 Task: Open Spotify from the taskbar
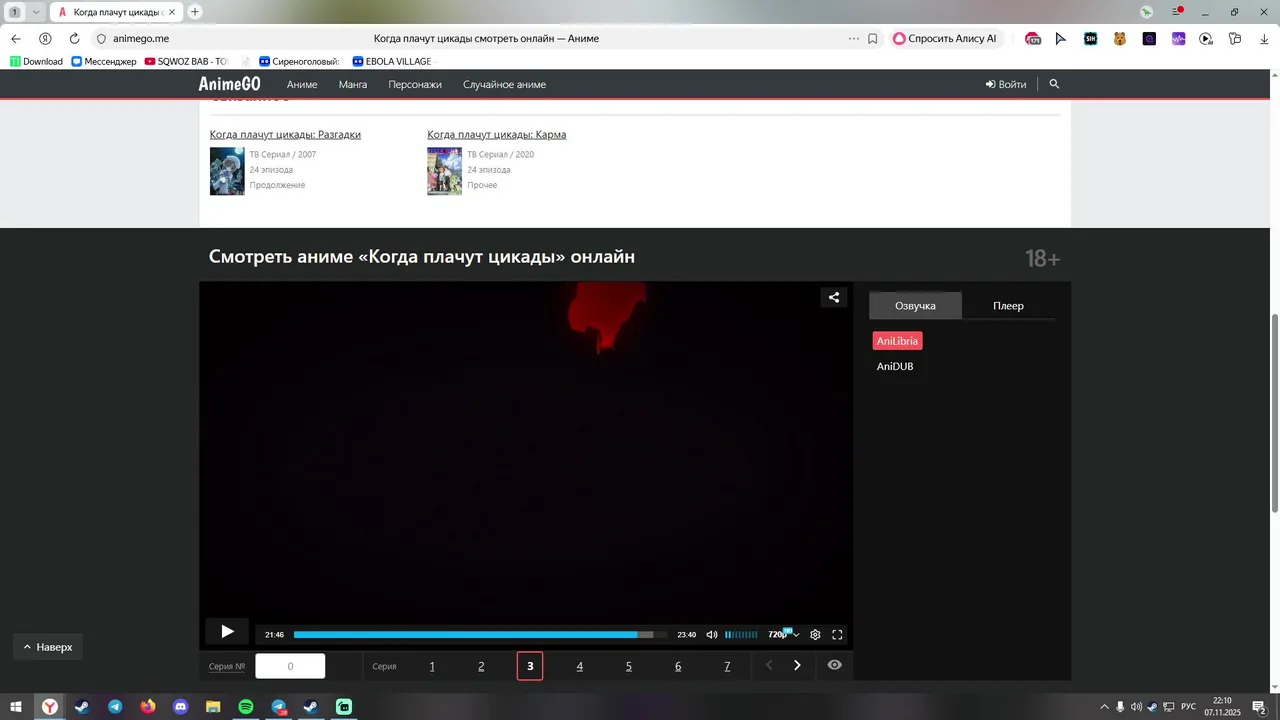246,707
